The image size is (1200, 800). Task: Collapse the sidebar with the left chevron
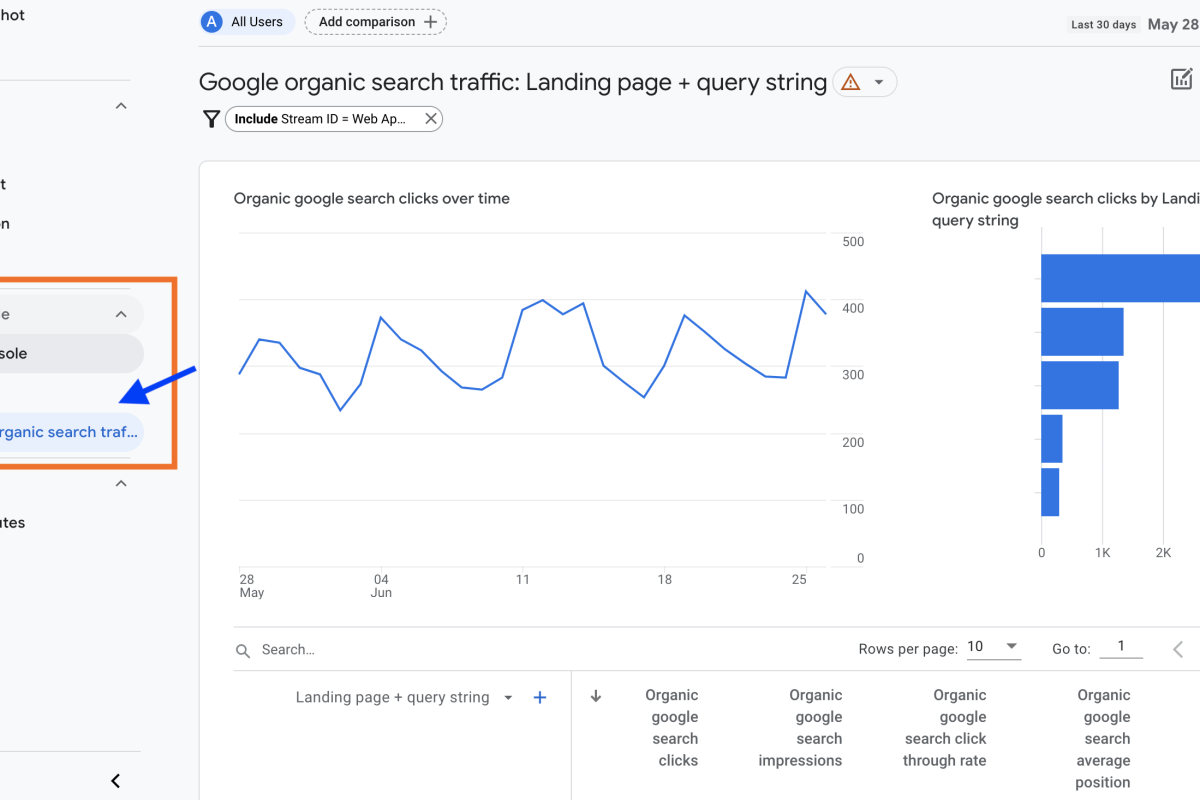[116, 781]
